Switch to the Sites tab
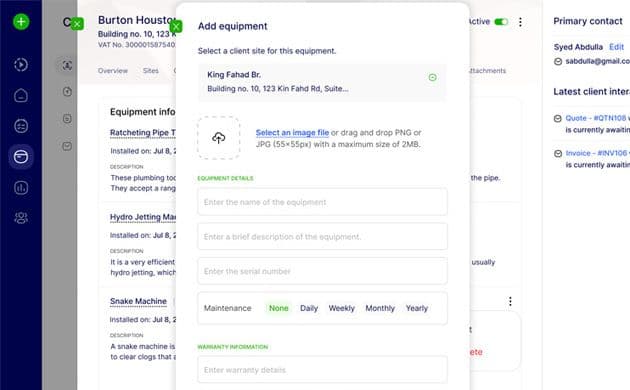 pyautogui.click(x=151, y=71)
